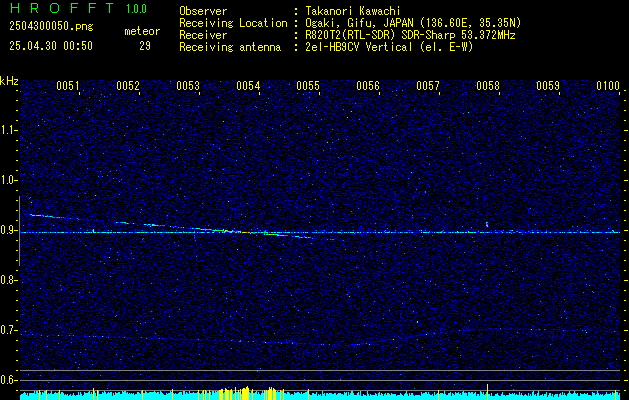Click time axis marker 0059

[x=548, y=86]
